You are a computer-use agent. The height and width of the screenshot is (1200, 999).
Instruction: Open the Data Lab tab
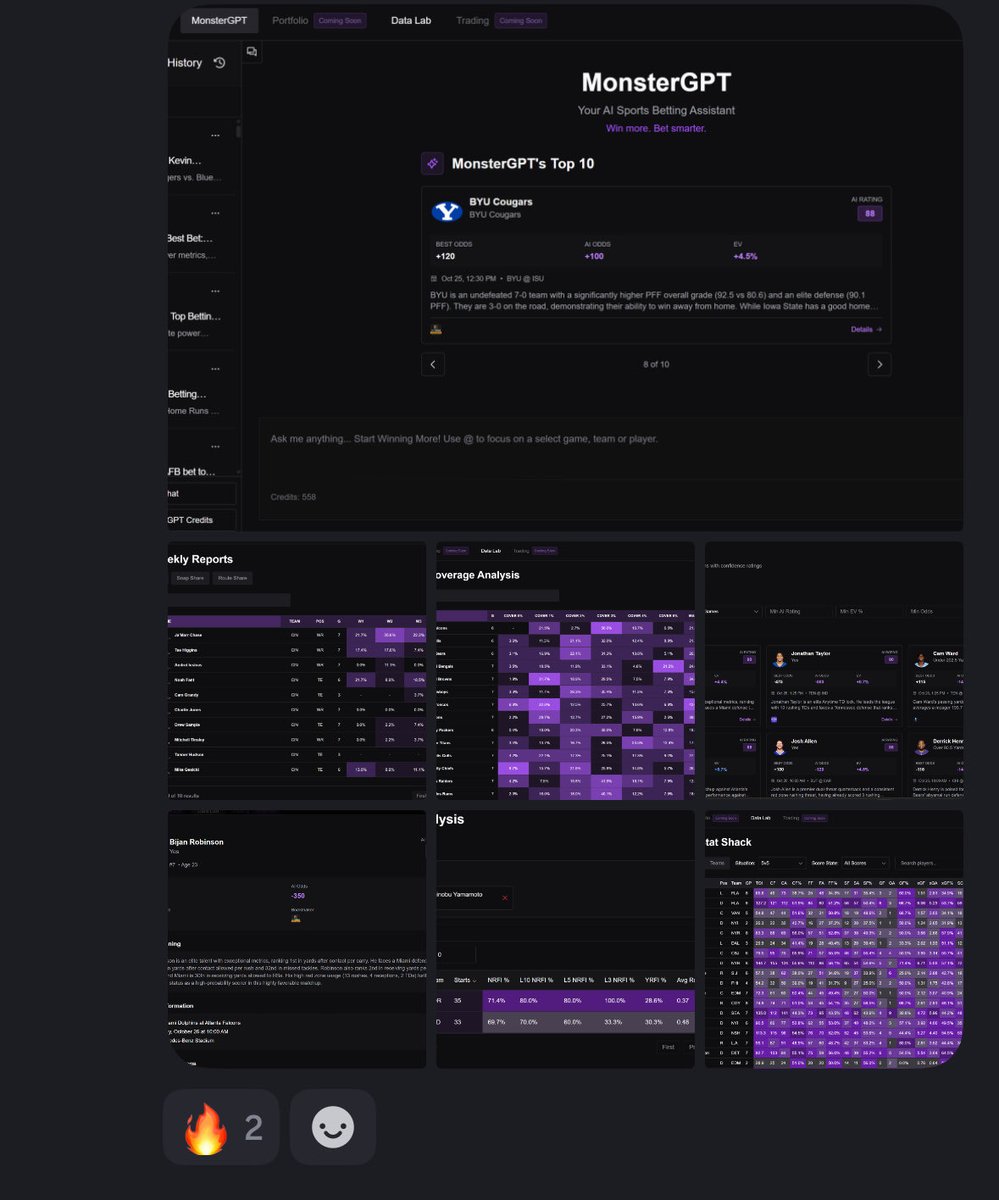click(x=409, y=20)
